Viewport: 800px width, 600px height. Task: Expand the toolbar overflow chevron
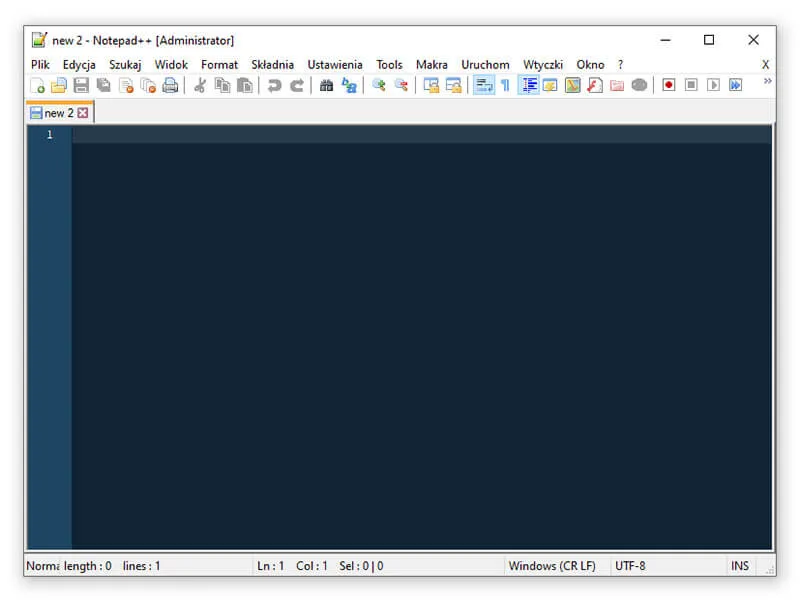click(767, 82)
